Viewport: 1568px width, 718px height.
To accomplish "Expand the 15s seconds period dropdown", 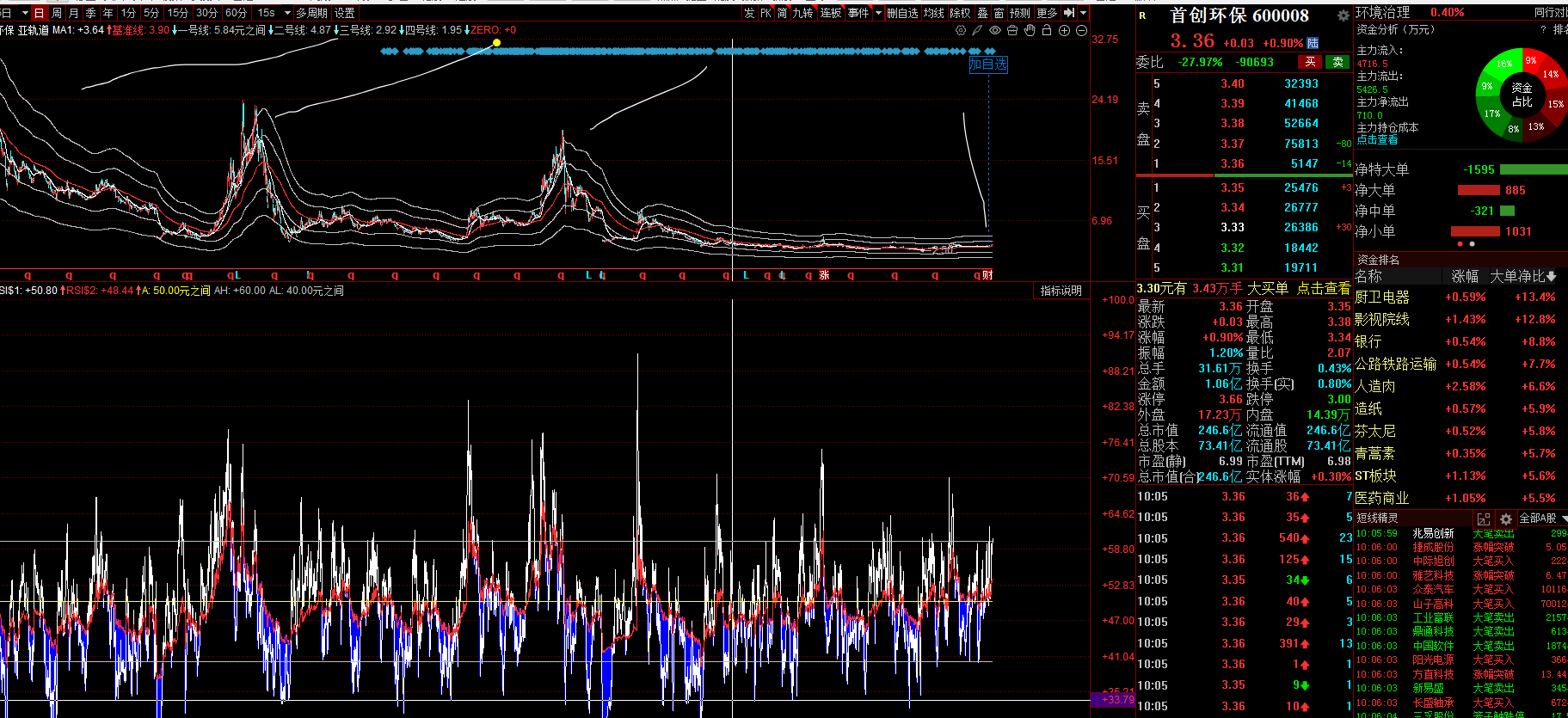I will pyautogui.click(x=287, y=13).
